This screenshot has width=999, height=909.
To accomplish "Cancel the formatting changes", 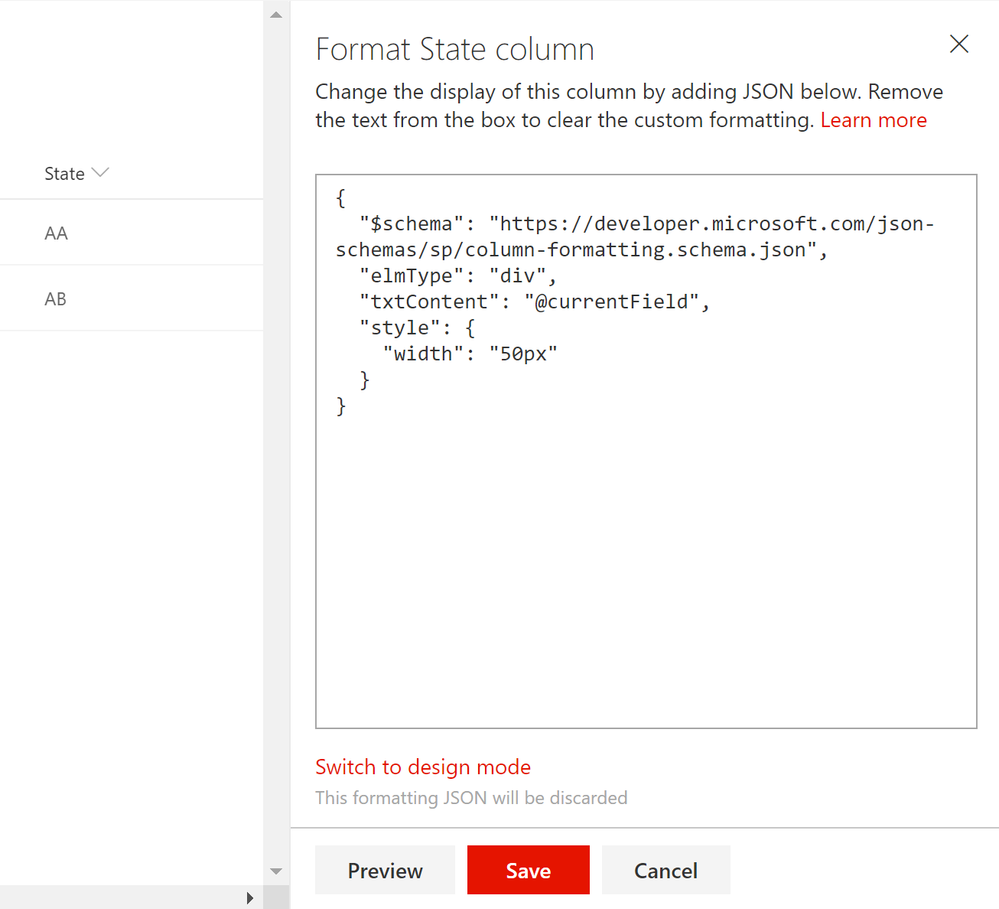I will (x=666, y=870).
